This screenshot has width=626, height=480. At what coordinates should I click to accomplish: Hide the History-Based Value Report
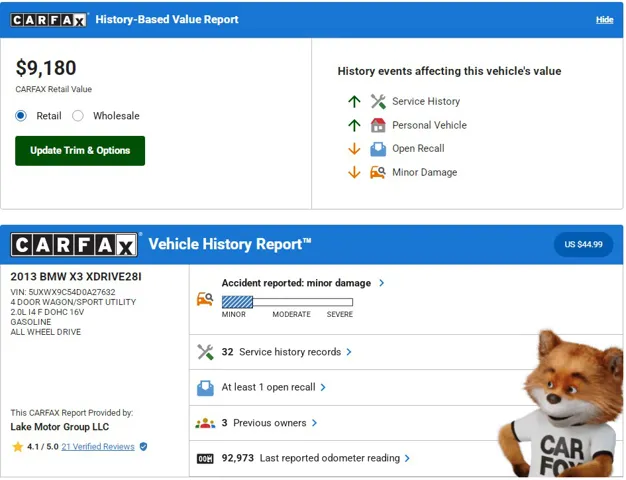coord(604,20)
